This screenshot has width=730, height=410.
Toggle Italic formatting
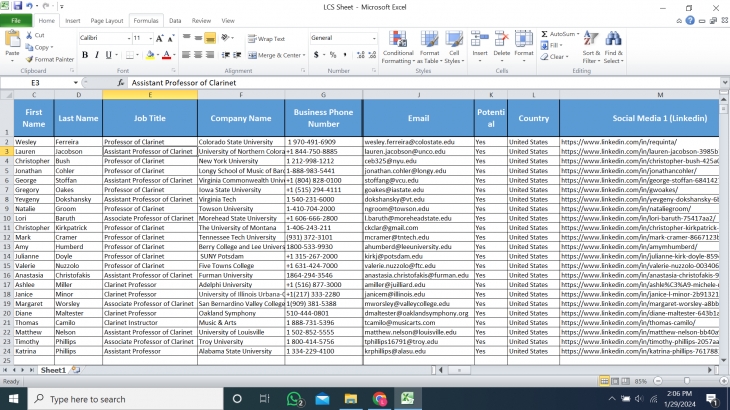click(x=96, y=55)
